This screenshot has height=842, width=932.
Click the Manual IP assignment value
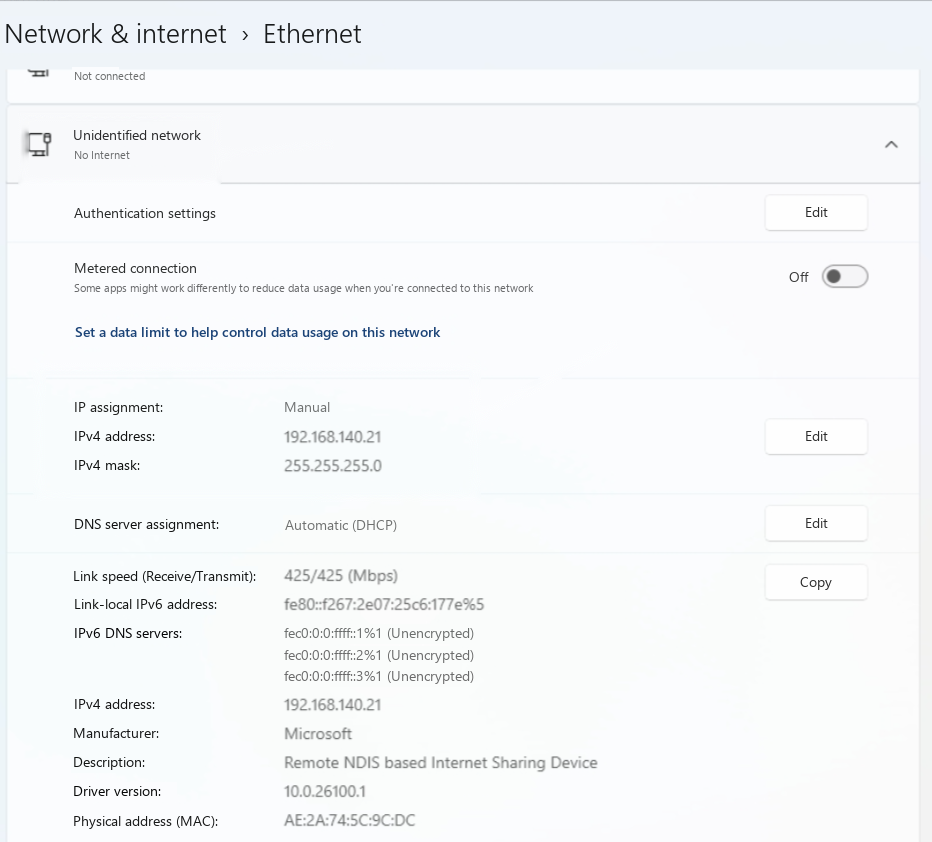(307, 408)
